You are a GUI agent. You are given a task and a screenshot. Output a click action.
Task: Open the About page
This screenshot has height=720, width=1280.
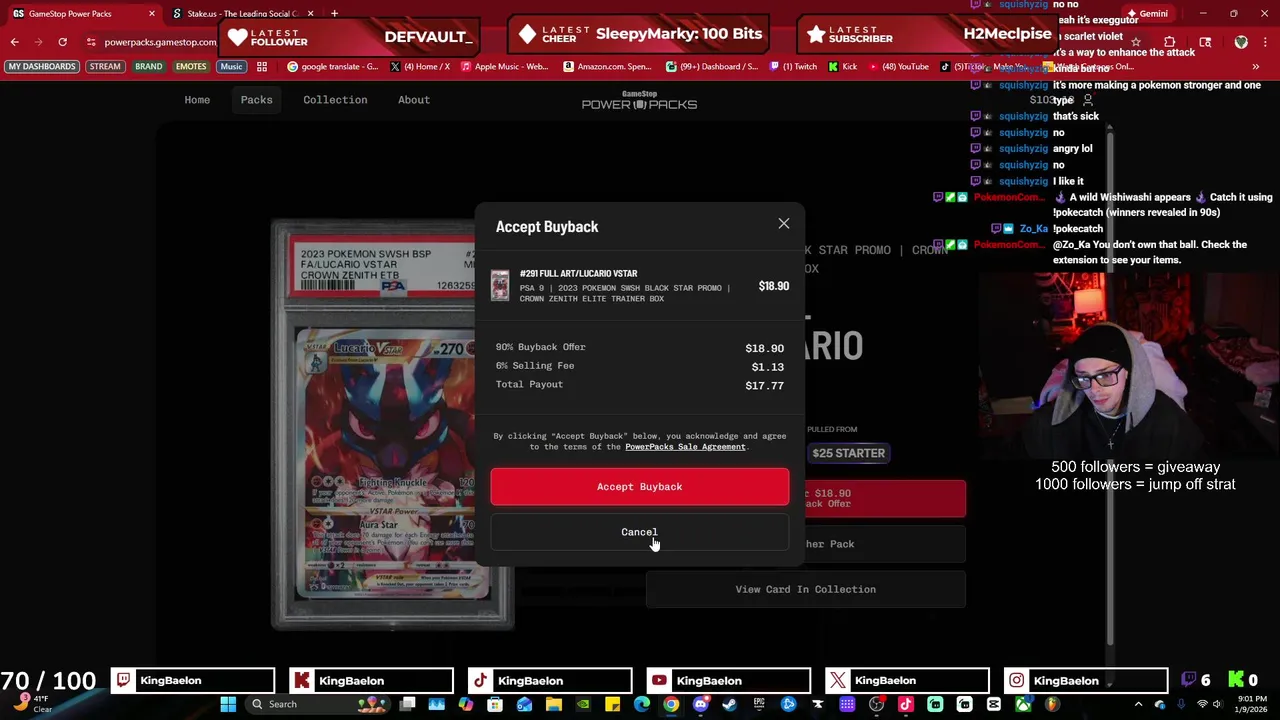click(414, 100)
